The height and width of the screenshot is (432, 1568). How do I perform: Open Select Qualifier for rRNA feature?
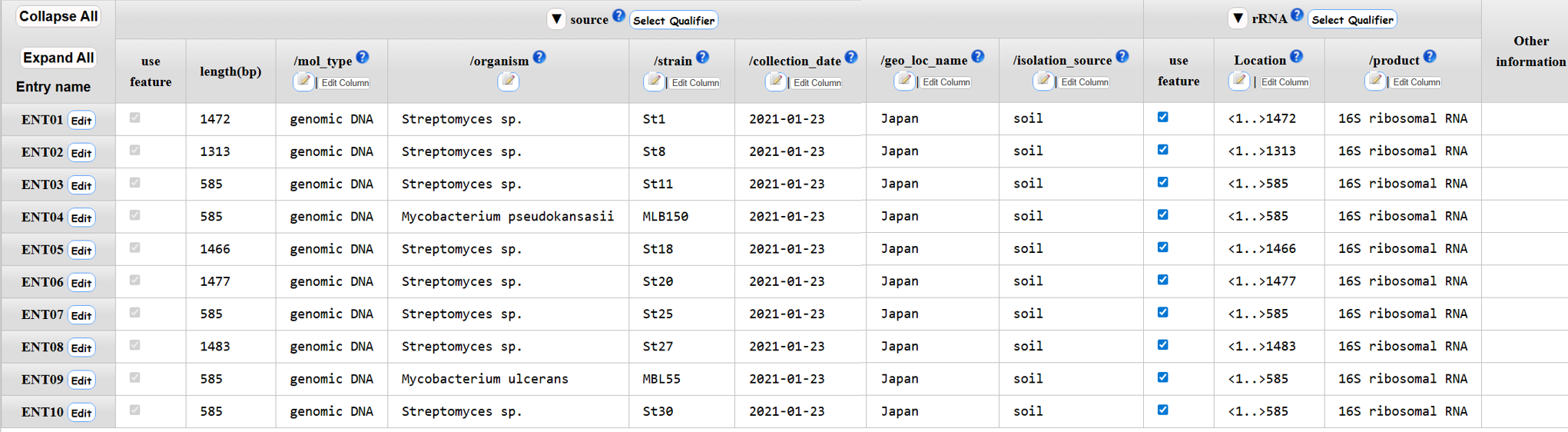[x=1351, y=20]
